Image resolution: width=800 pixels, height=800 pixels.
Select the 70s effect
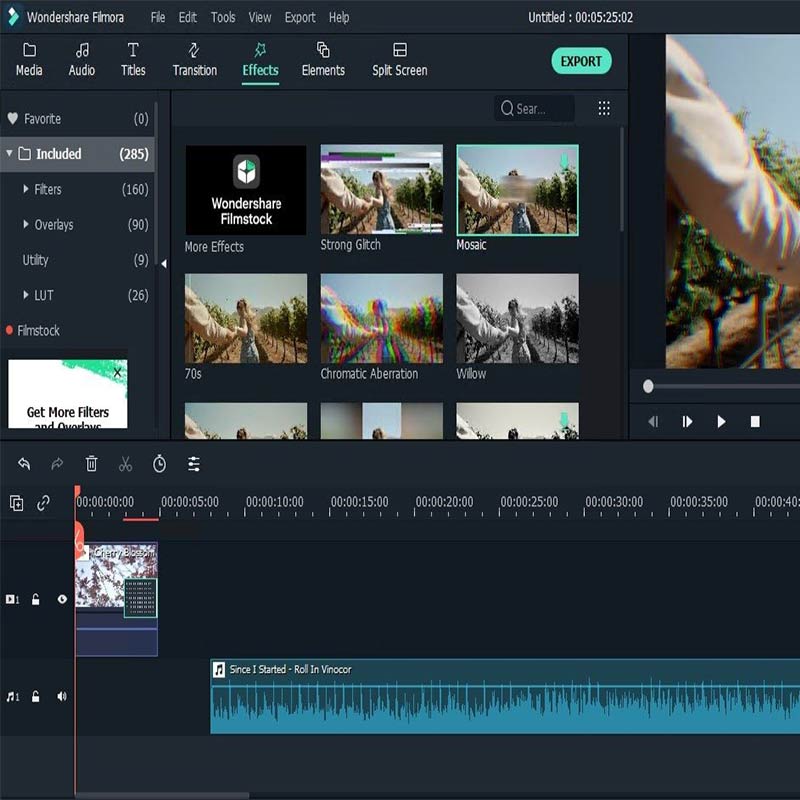(246, 318)
